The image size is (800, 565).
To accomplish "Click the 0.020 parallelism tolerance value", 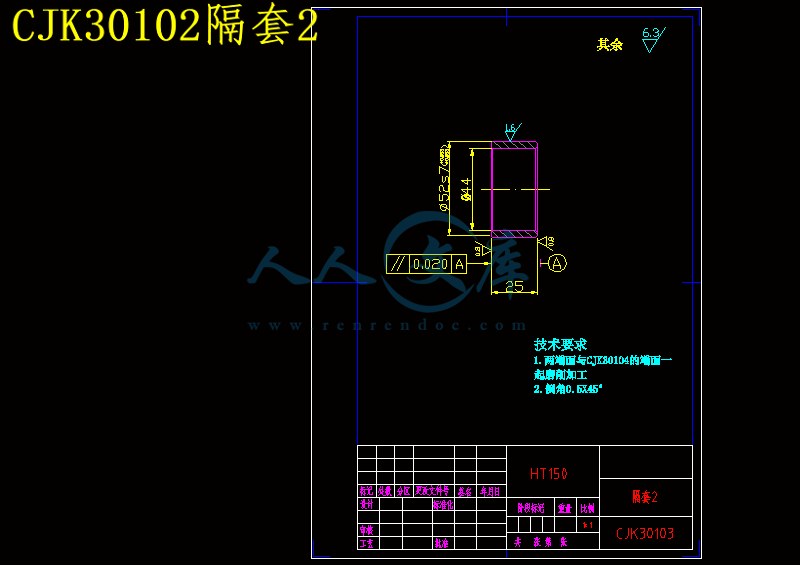I will pyautogui.click(x=430, y=264).
